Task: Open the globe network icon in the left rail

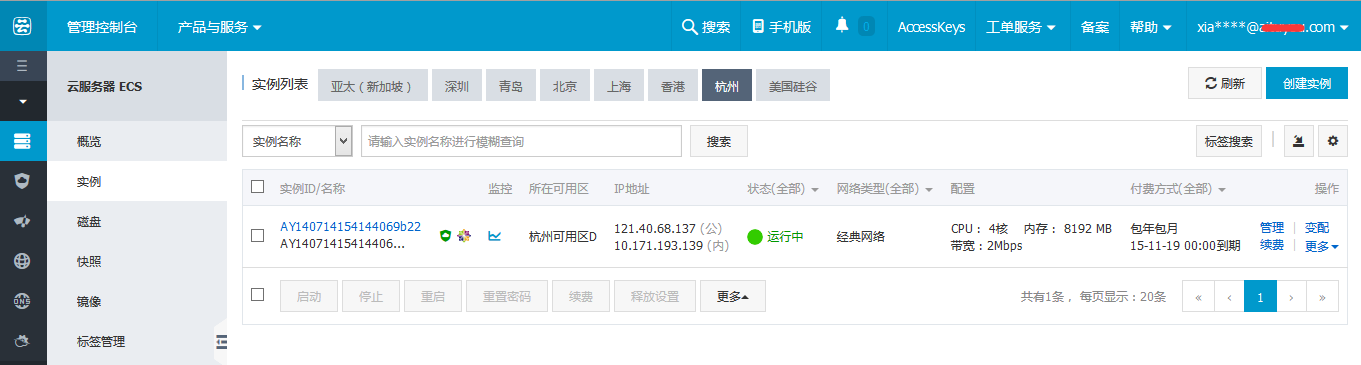Action: 22,261
